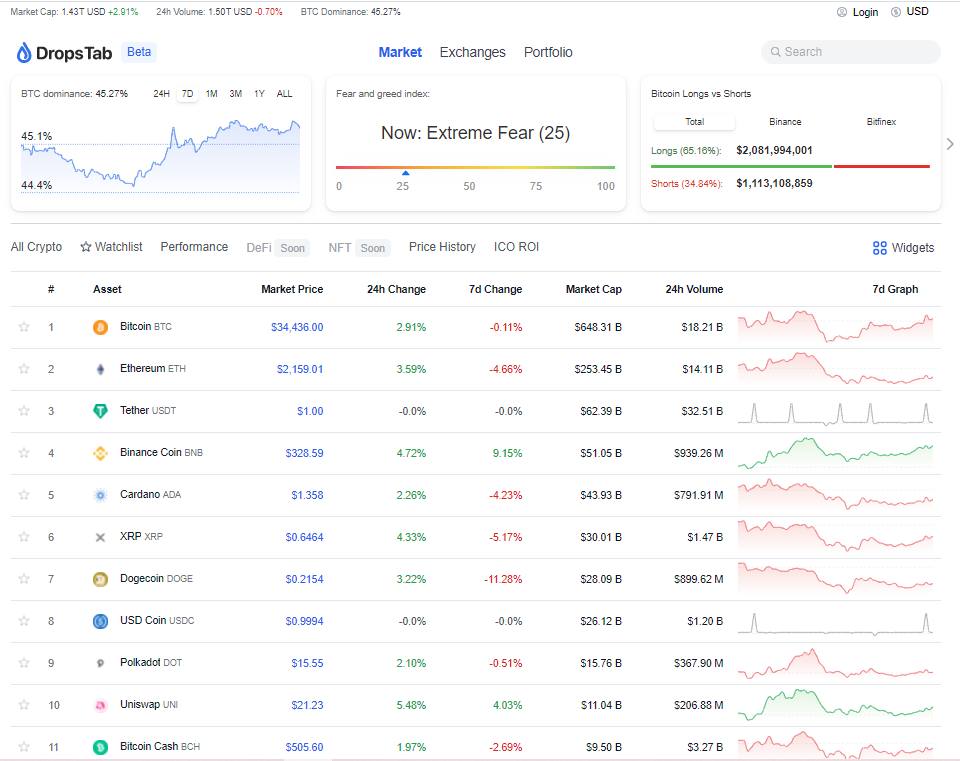Sort by 24h Change column
Viewport: 960px width, 761px height.
[396, 289]
